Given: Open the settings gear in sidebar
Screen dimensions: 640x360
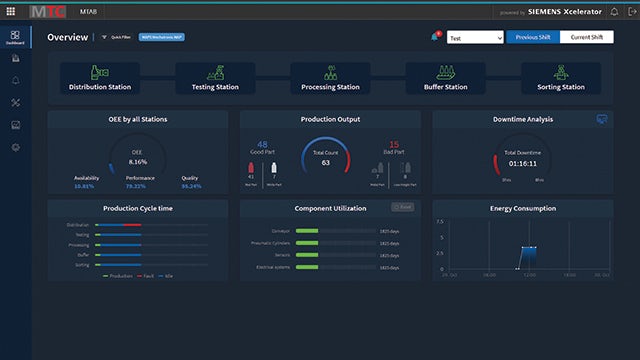Looking at the screenshot, I should (16, 147).
